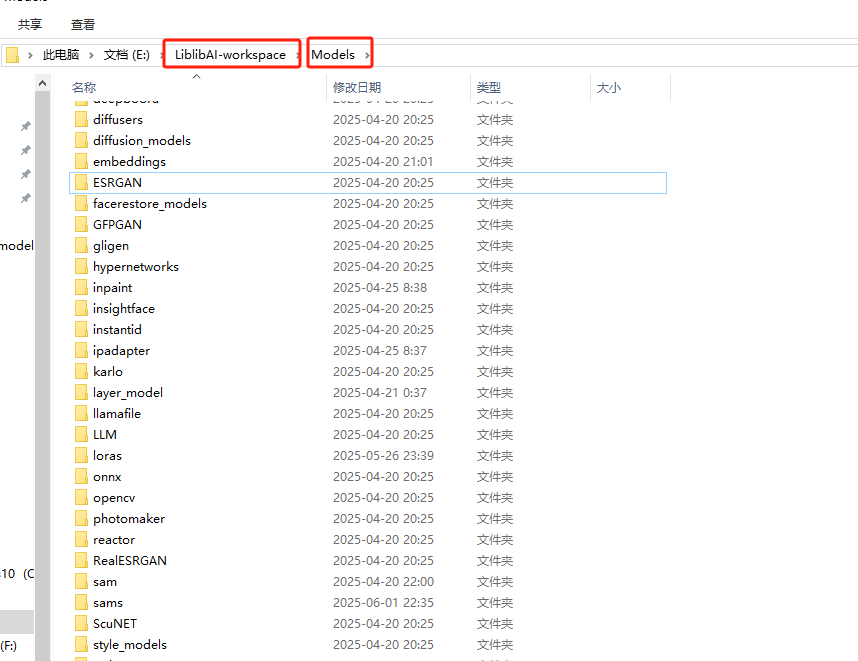Click the folder icon next to RealESRGAN
Screen dimensions: 858x661
82,561
